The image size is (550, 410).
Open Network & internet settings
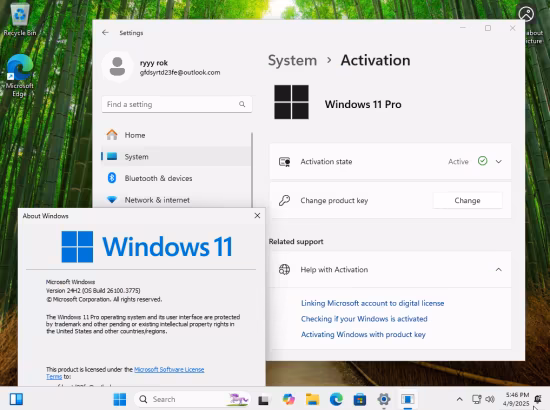[x=176, y=200]
